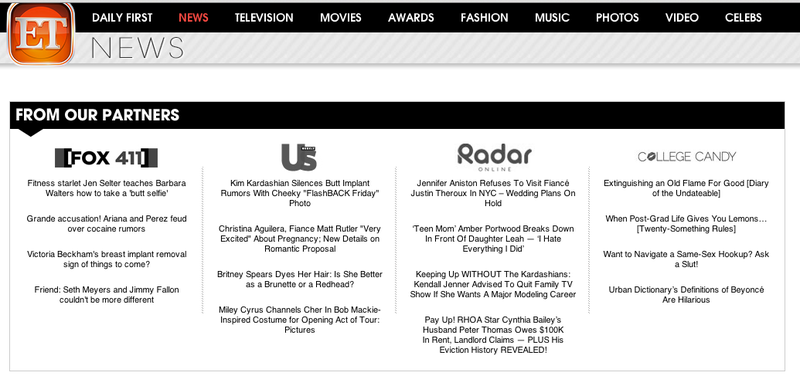Open the Movies section

click(x=341, y=17)
